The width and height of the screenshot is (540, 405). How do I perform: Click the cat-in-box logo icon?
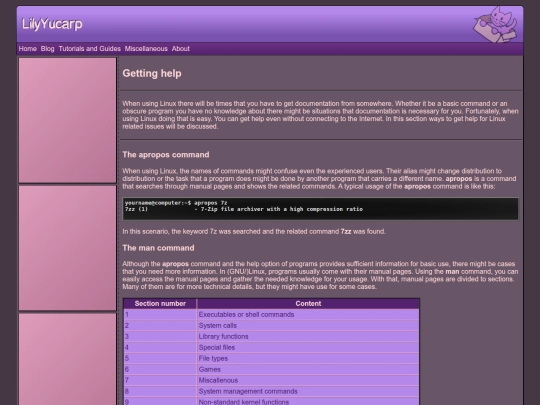click(x=495, y=24)
